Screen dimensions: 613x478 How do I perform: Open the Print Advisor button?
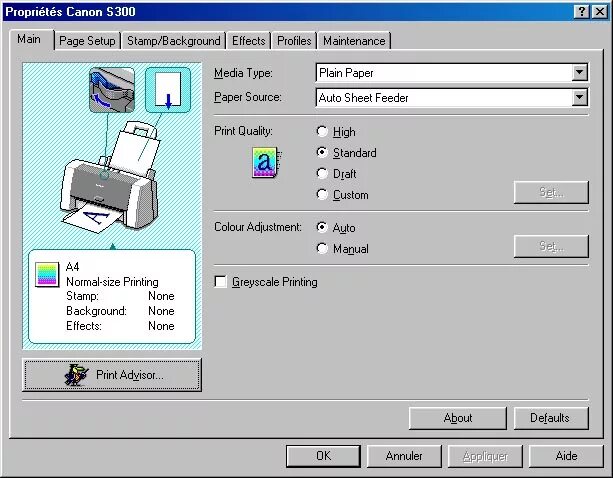pyautogui.click(x=112, y=375)
